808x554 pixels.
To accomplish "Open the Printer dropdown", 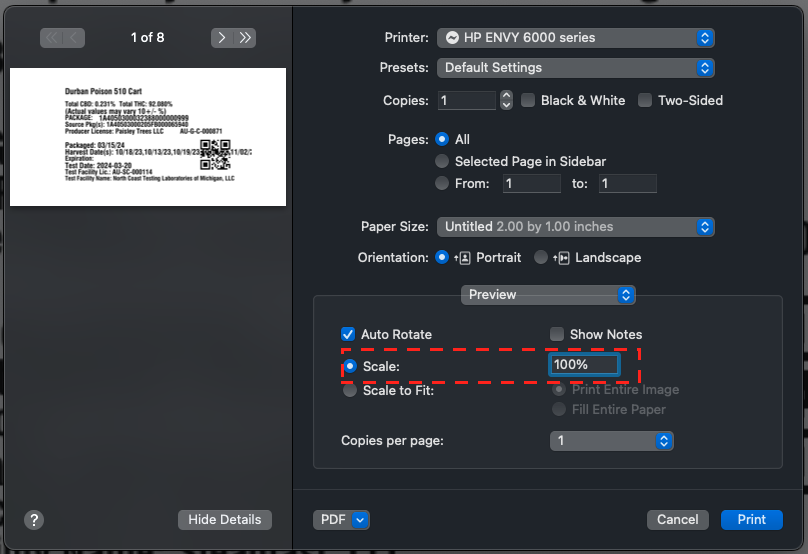I will click(x=576, y=38).
